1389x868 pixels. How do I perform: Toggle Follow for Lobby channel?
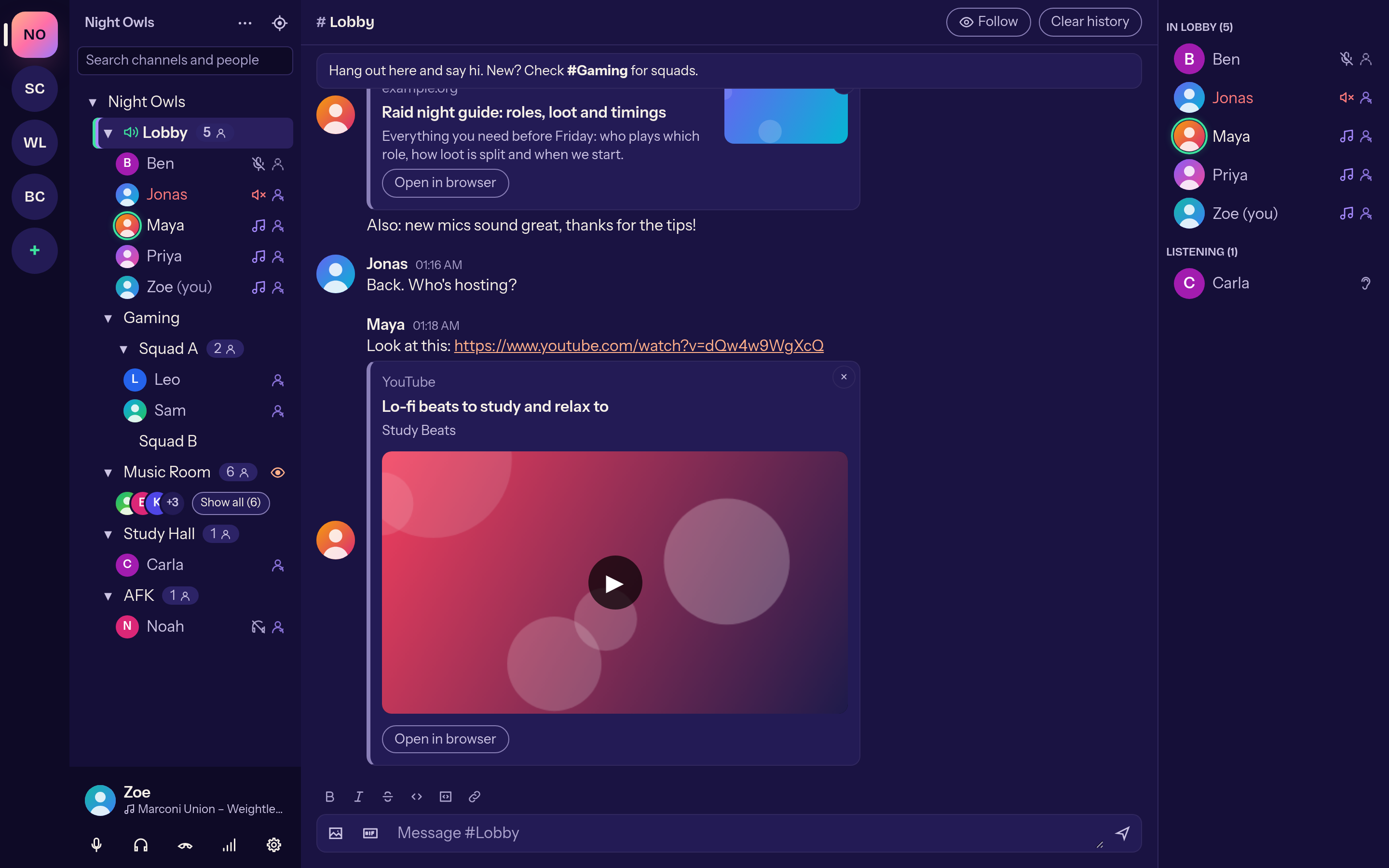pyautogui.click(x=988, y=22)
